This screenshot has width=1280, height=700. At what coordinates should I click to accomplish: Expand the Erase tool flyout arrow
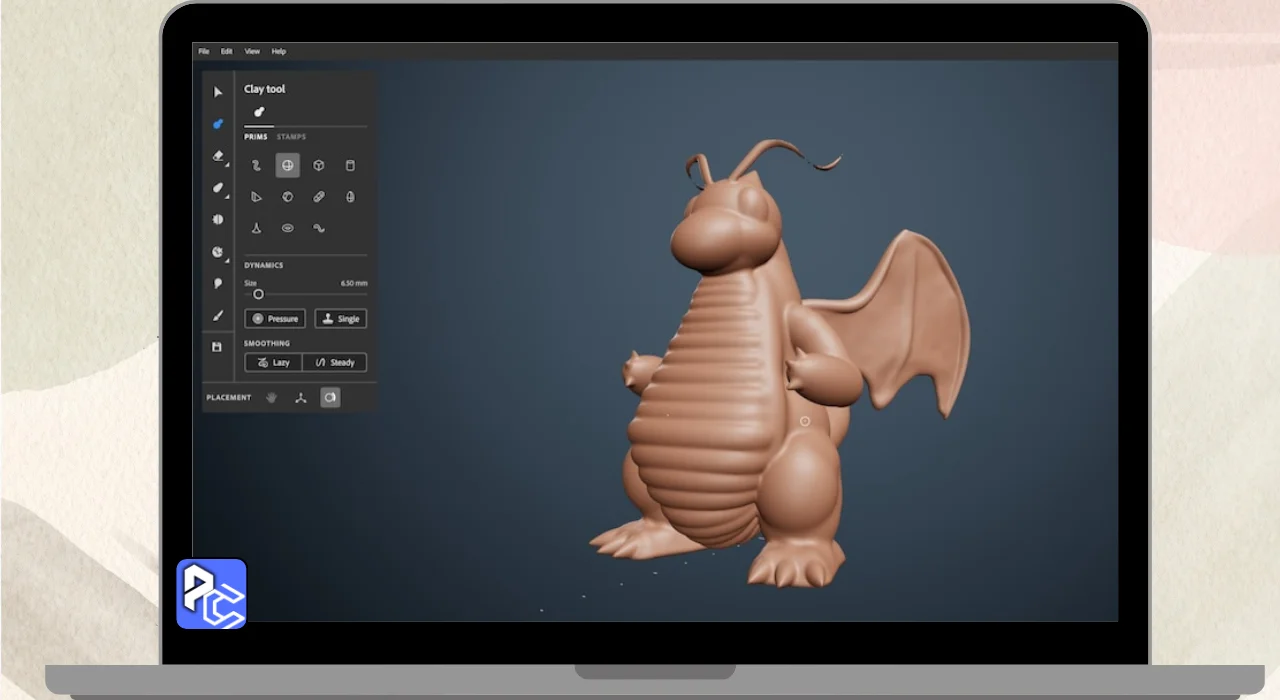click(227, 164)
